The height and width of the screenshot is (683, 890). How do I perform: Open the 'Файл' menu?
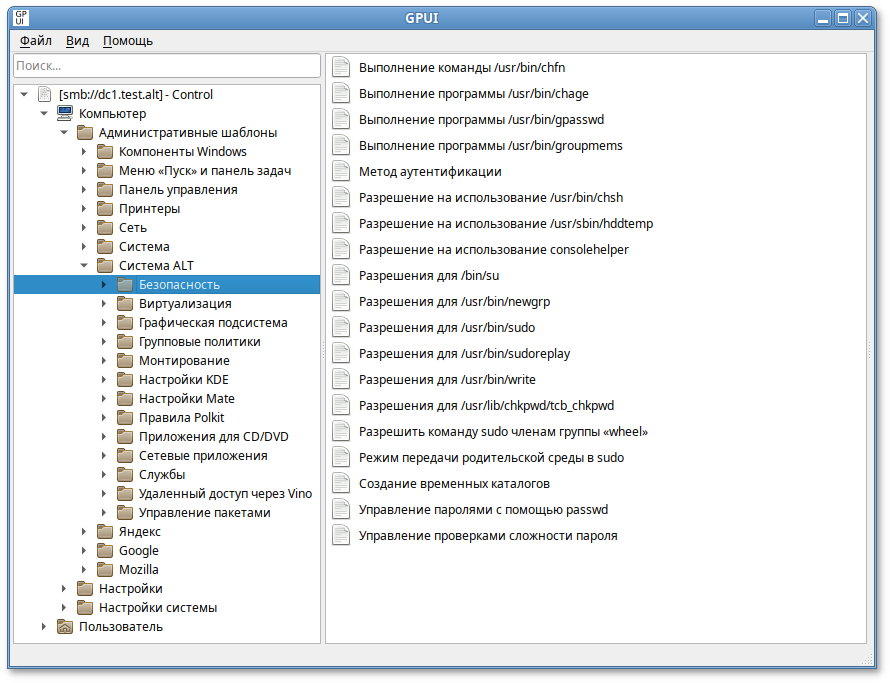pos(36,41)
